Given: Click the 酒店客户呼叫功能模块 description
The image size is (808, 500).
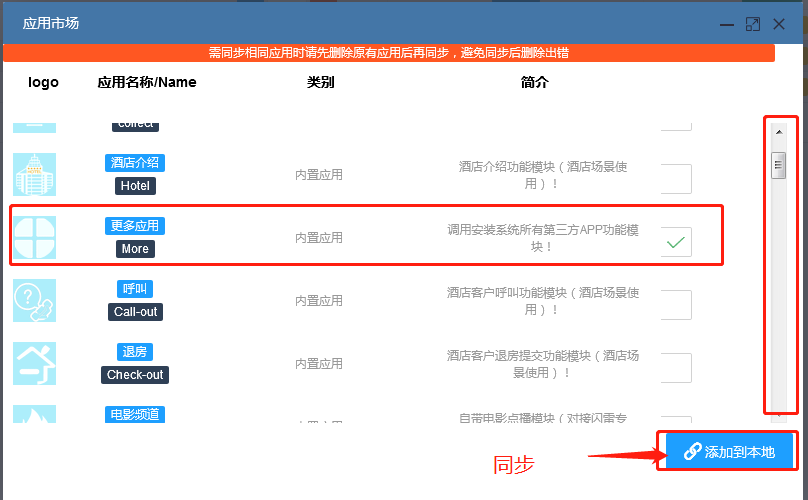Looking at the screenshot, I should pos(543,301).
